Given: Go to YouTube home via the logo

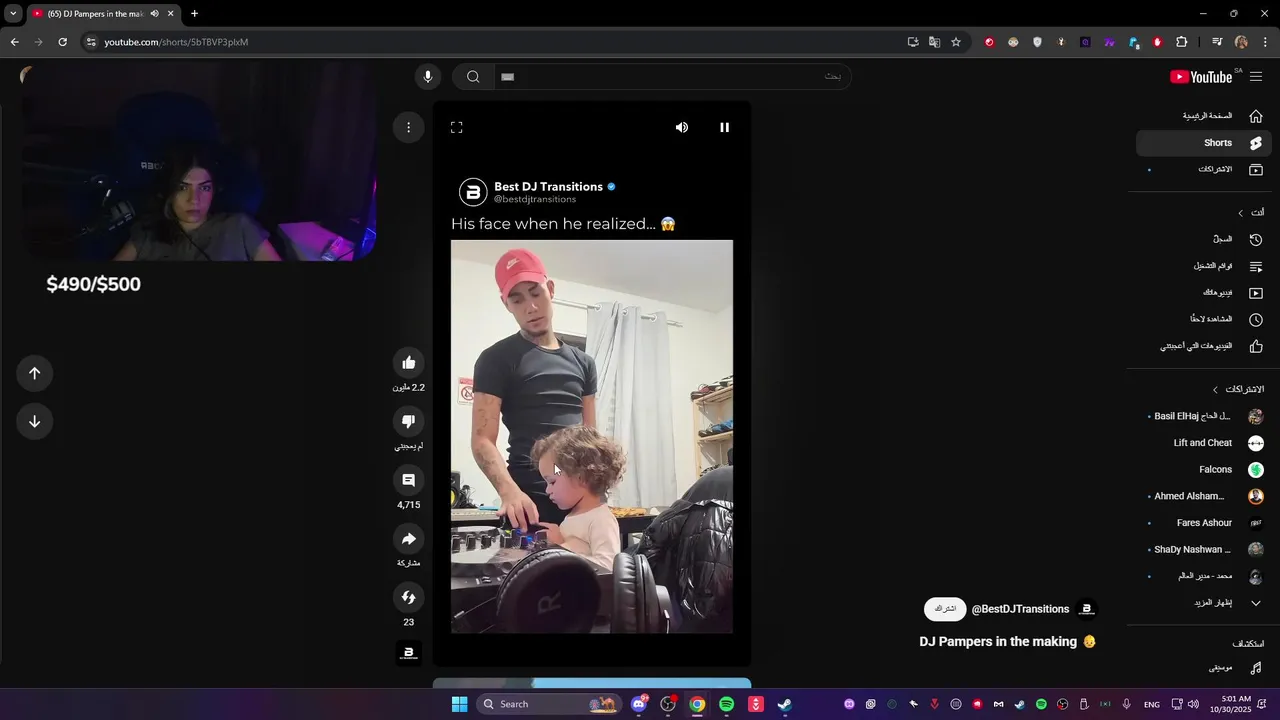Looking at the screenshot, I should click(x=1202, y=77).
